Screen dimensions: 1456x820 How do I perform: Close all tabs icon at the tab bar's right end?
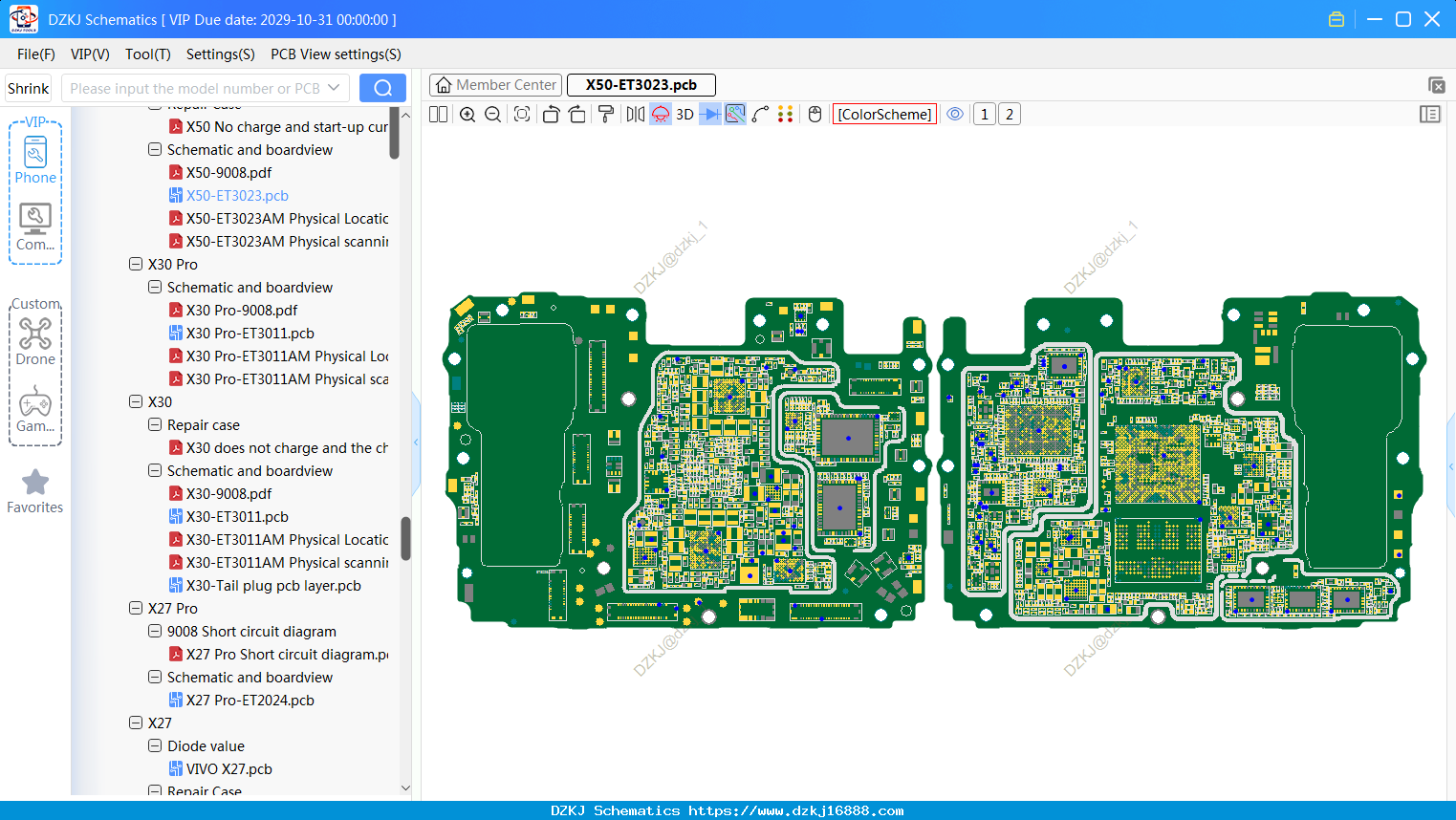[1436, 85]
